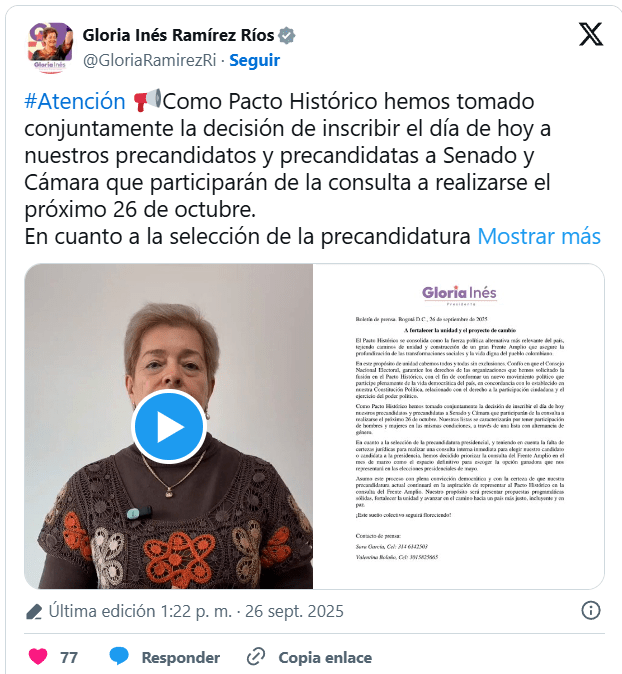Click the Gloria Inés logo in document
This screenshot has height=674, width=622.
coord(459,295)
